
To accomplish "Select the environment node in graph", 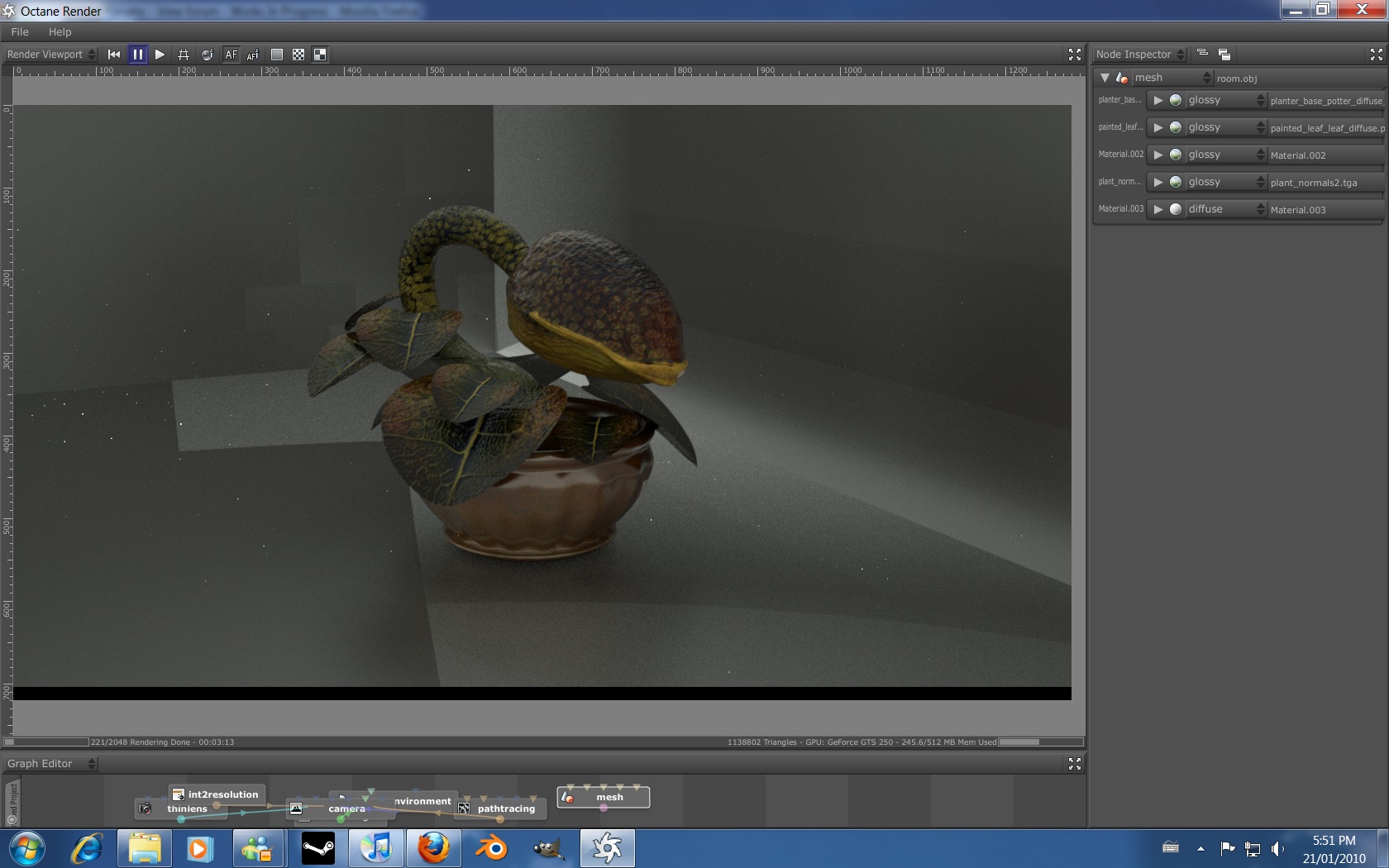I will point(423,801).
